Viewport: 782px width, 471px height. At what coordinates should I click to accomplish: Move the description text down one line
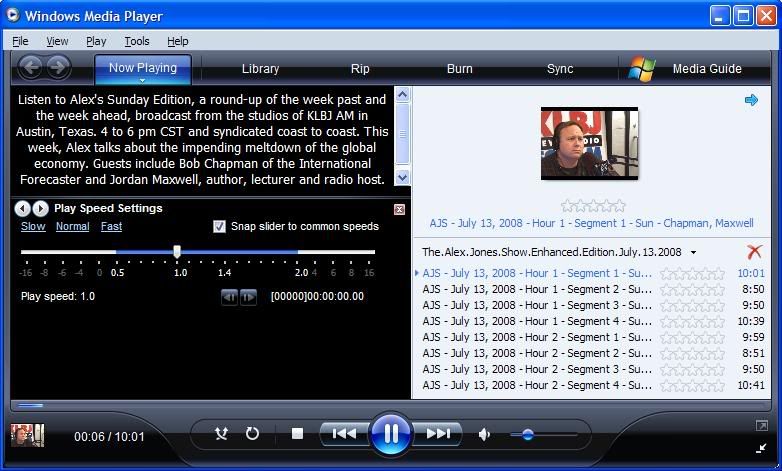click(x=402, y=177)
